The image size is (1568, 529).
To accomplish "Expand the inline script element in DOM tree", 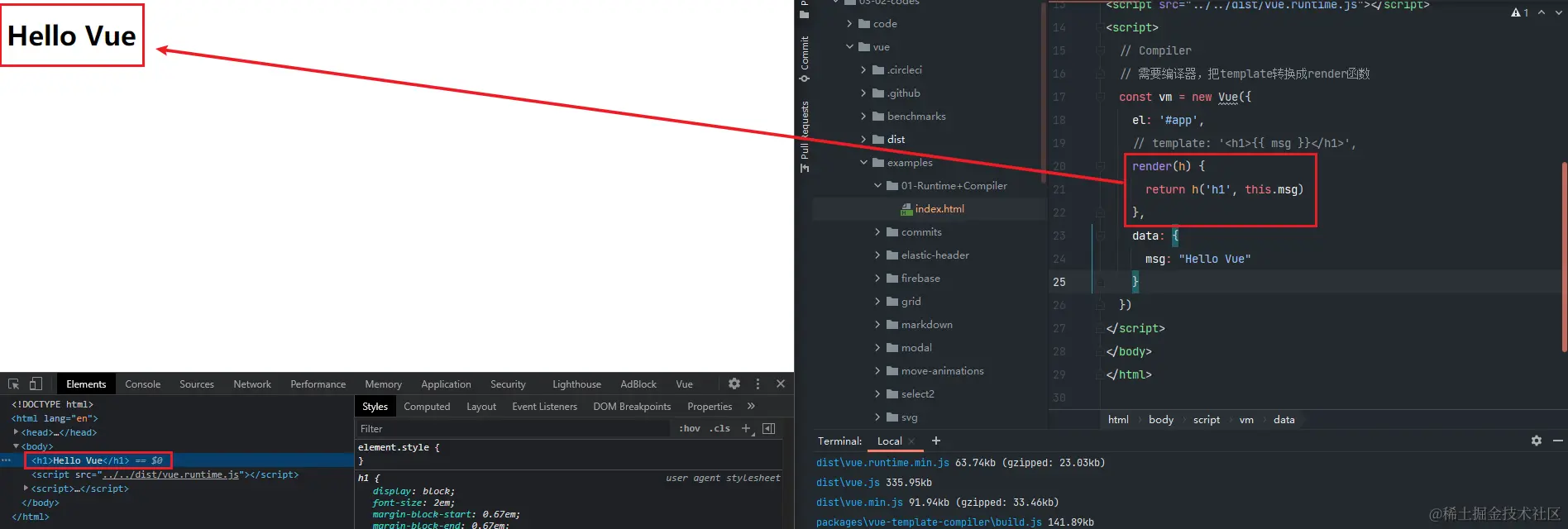I will click(26, 488).
